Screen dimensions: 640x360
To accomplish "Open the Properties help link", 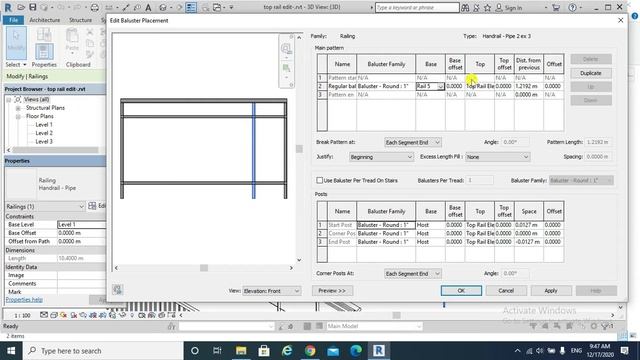I will (24, 300).
